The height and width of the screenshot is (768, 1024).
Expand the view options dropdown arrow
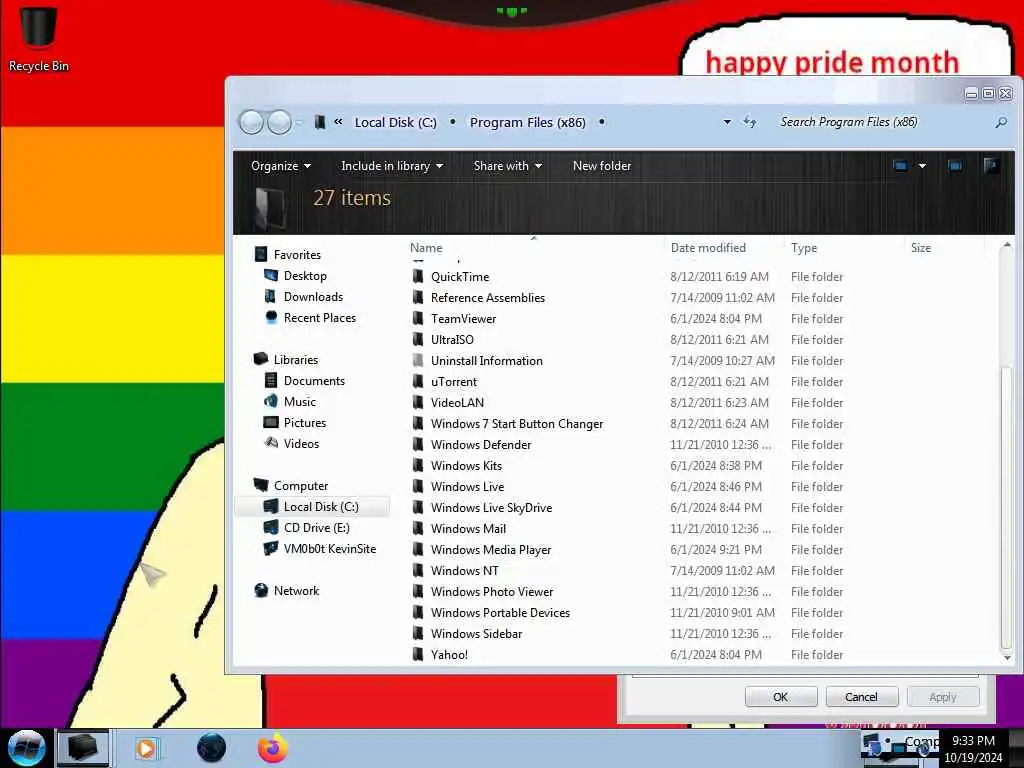pyautogui.click(x=922, y=166)
